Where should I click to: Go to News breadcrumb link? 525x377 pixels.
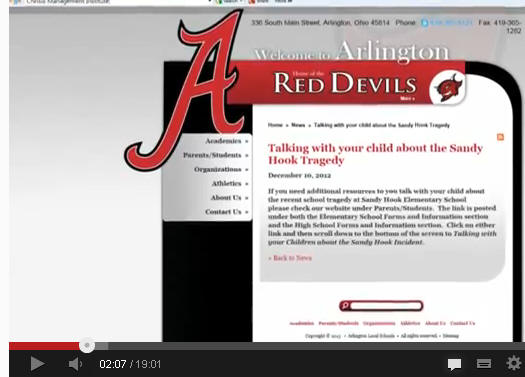298,125
